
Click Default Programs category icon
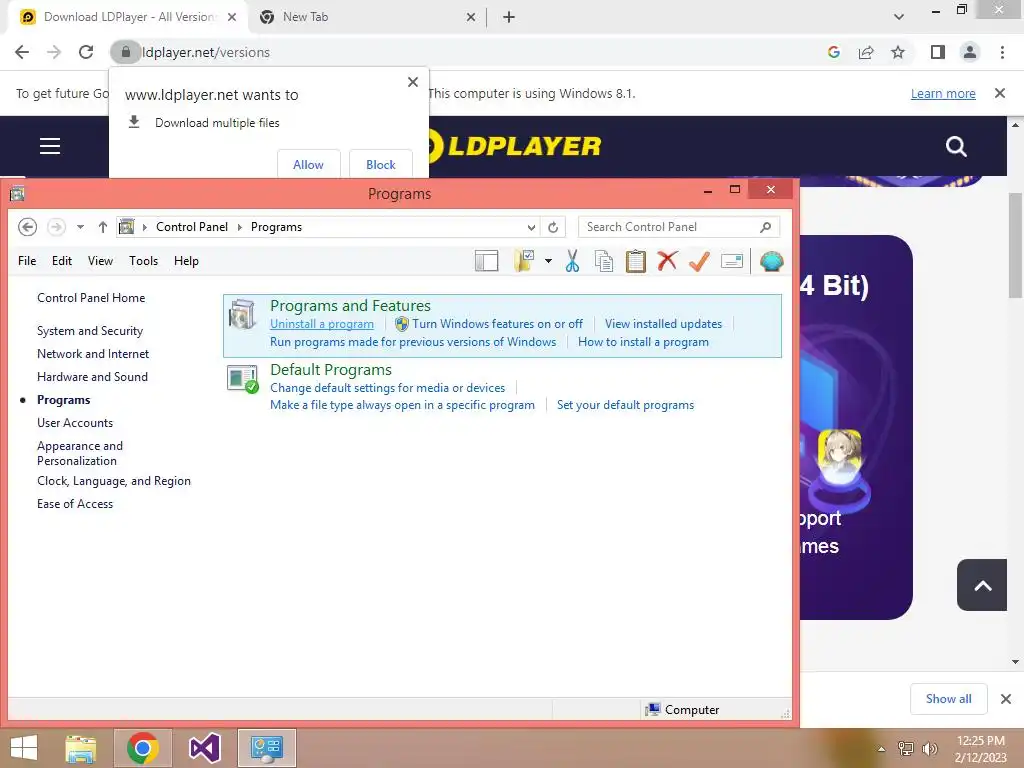243,379
